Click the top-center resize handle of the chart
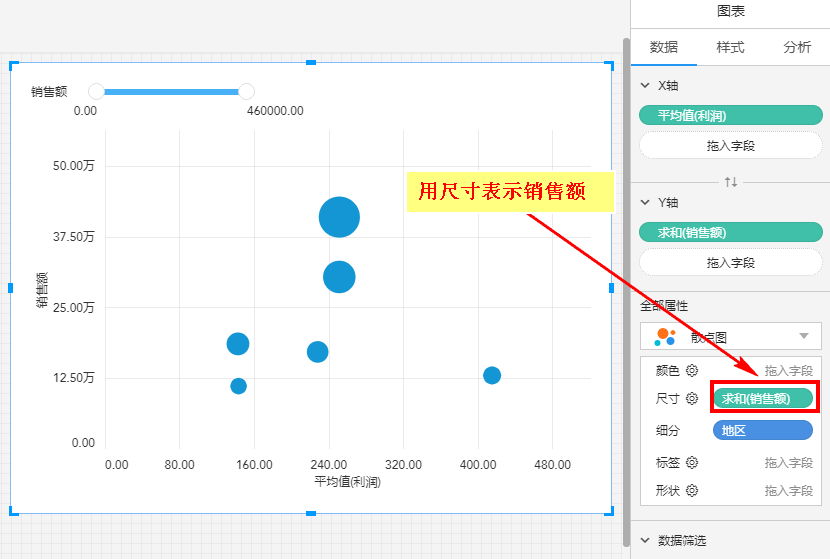Screen dimensions: 830x559 [311, 63]
